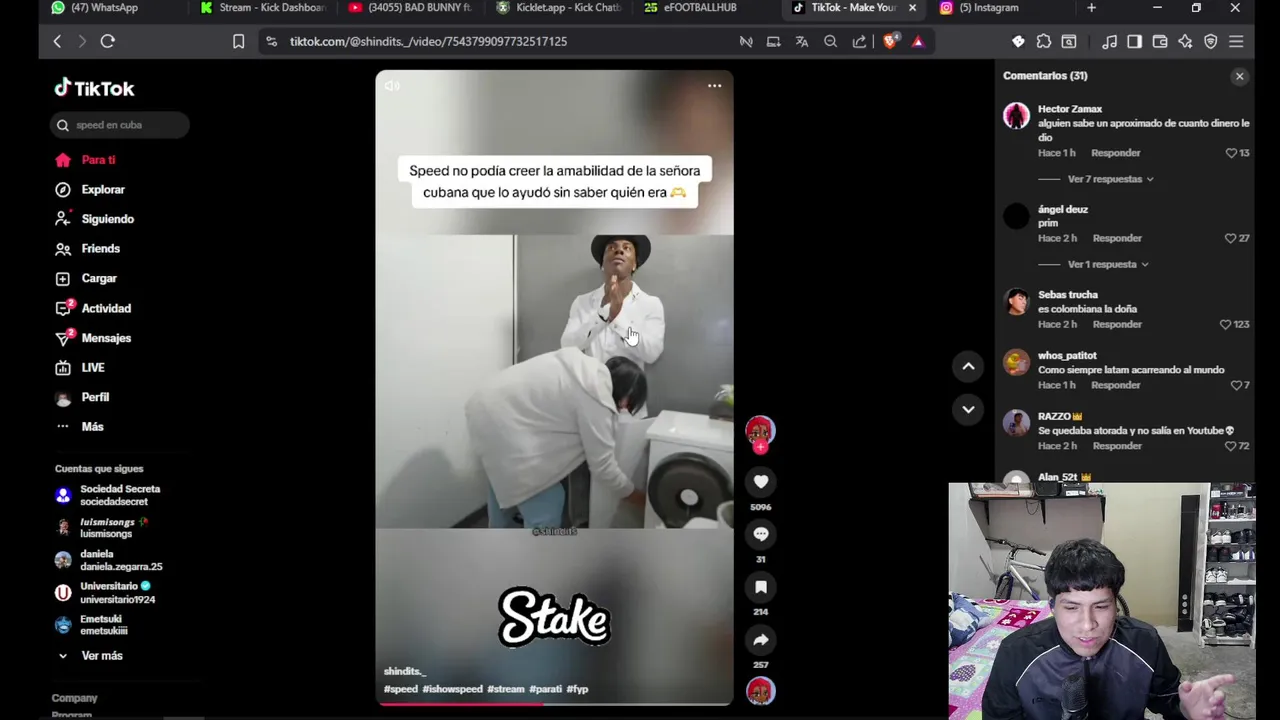The image size is (1280, 720).
Task: Open the spinning sound disc avatar
Action: pos(760,691)
